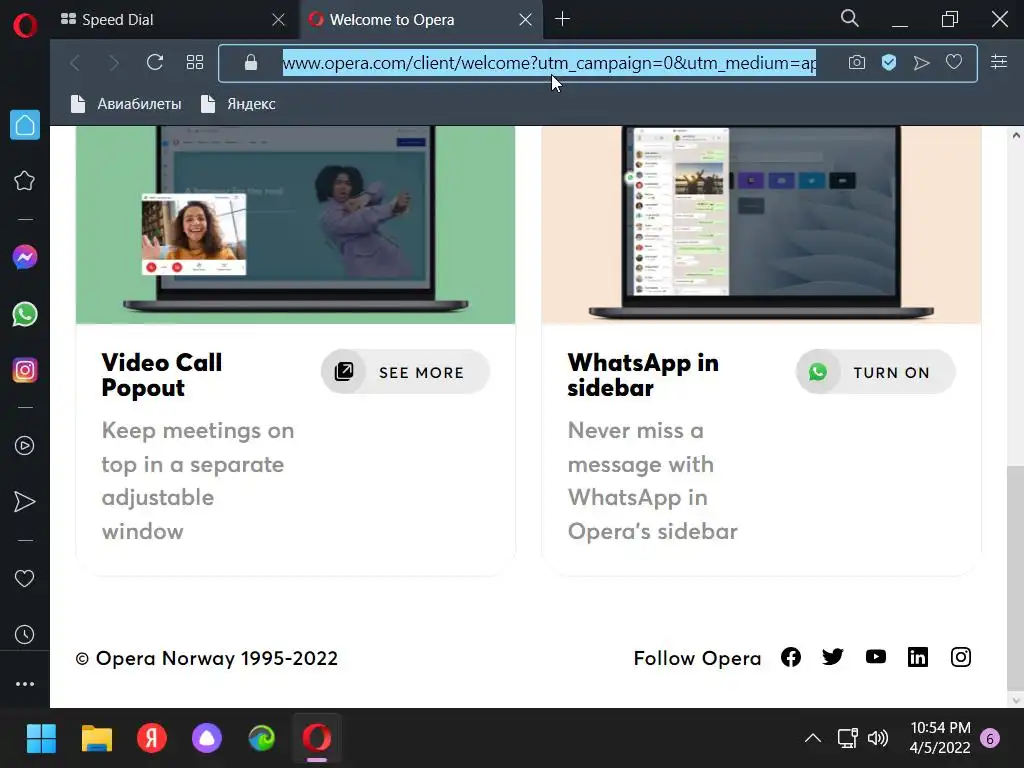
Task: Click the page vertical scrollbar thumb
Action: 1016,577
